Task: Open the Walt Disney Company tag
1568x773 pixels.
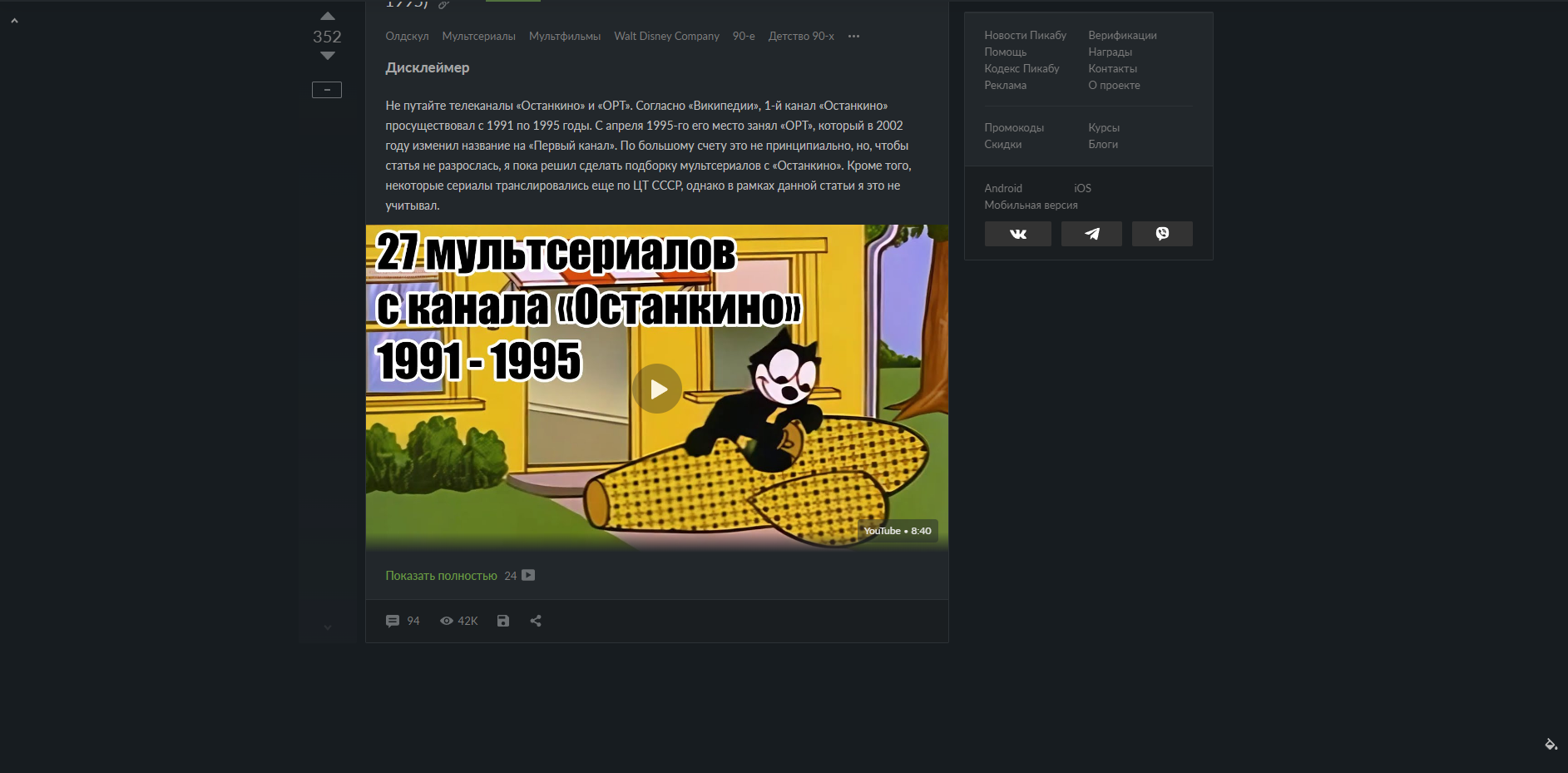Action: point(666,36)
